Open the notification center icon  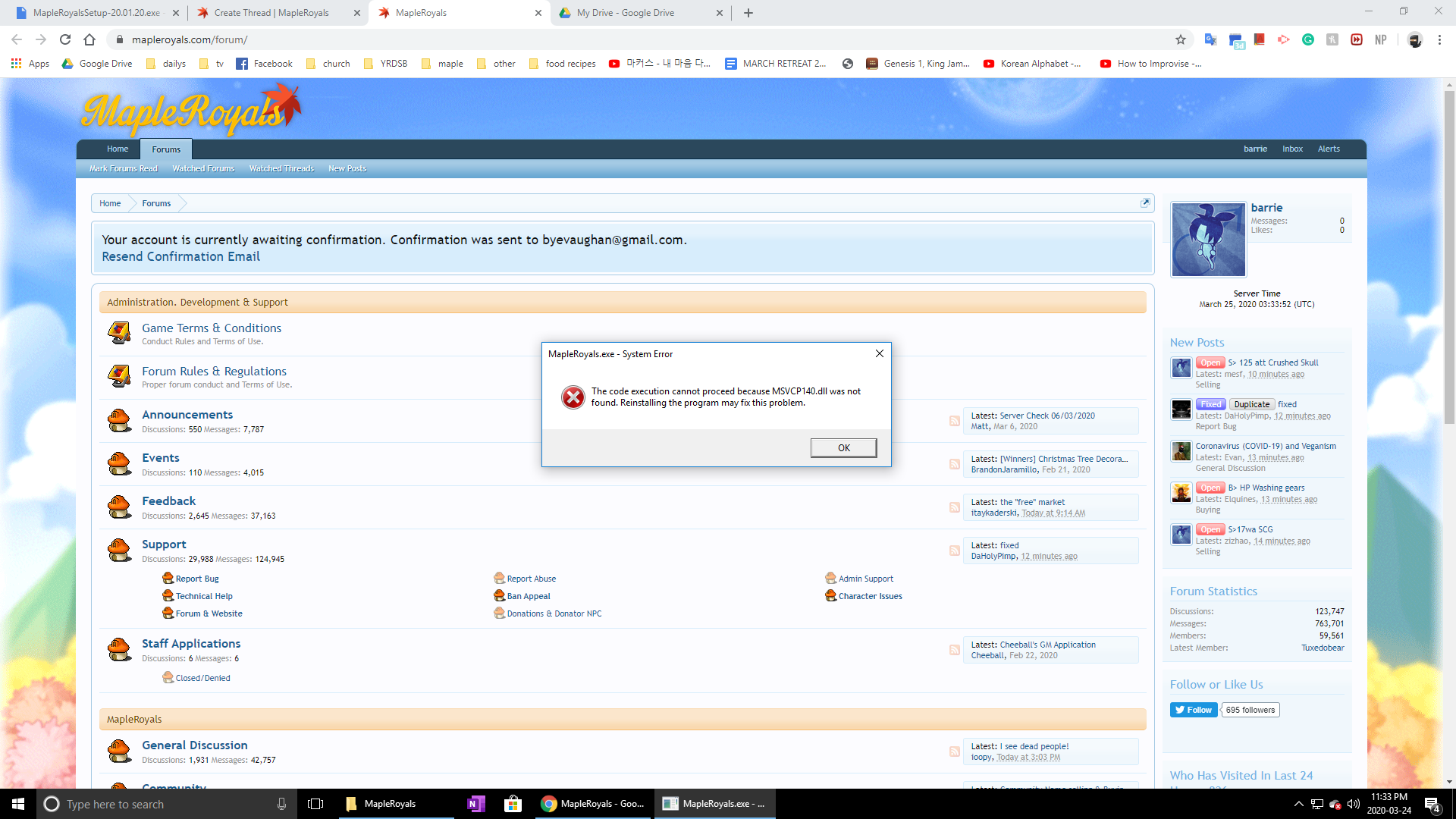(1432, 805)
